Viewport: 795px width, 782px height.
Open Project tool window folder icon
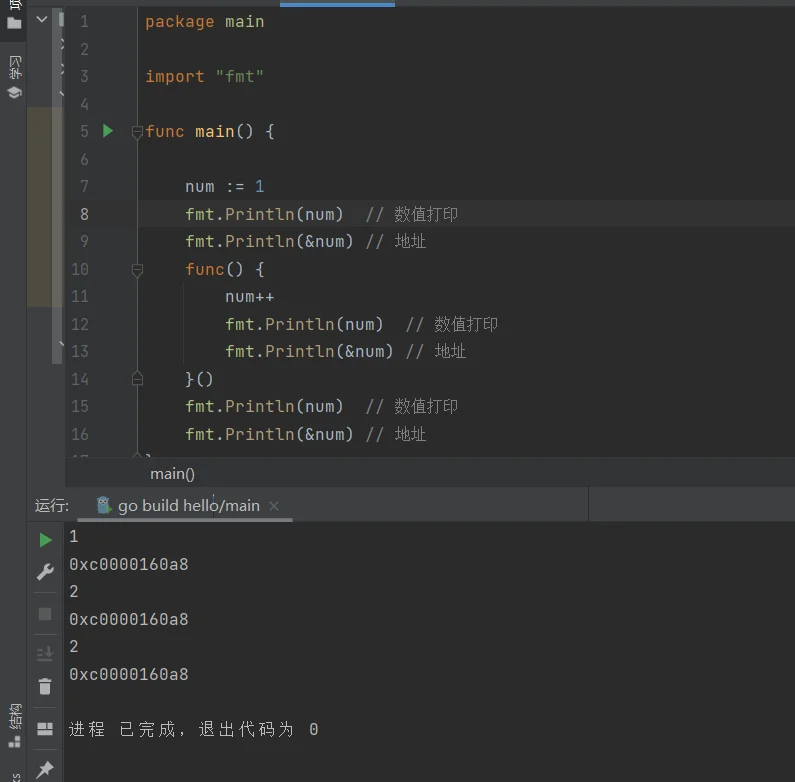14,22
